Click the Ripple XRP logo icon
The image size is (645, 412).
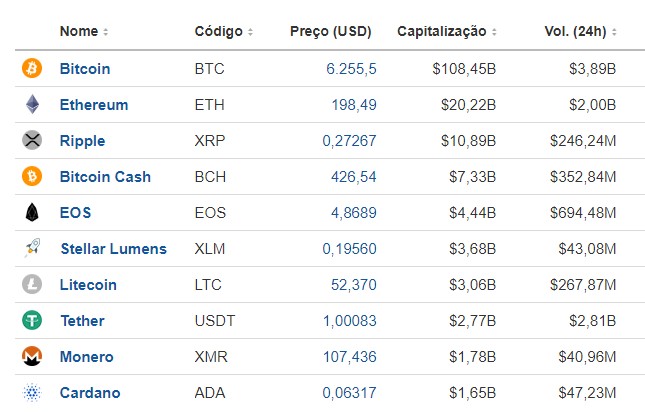(32, 141)
